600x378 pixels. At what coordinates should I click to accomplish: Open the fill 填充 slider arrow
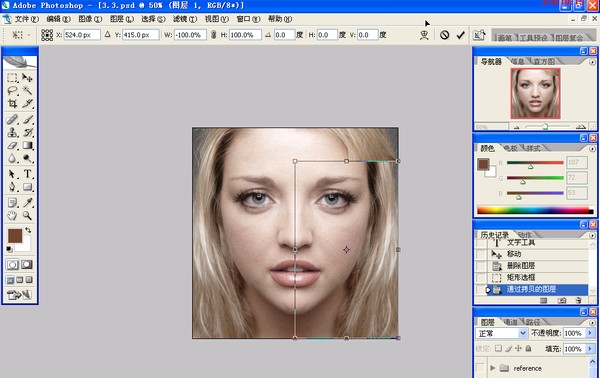pos(590,349)
